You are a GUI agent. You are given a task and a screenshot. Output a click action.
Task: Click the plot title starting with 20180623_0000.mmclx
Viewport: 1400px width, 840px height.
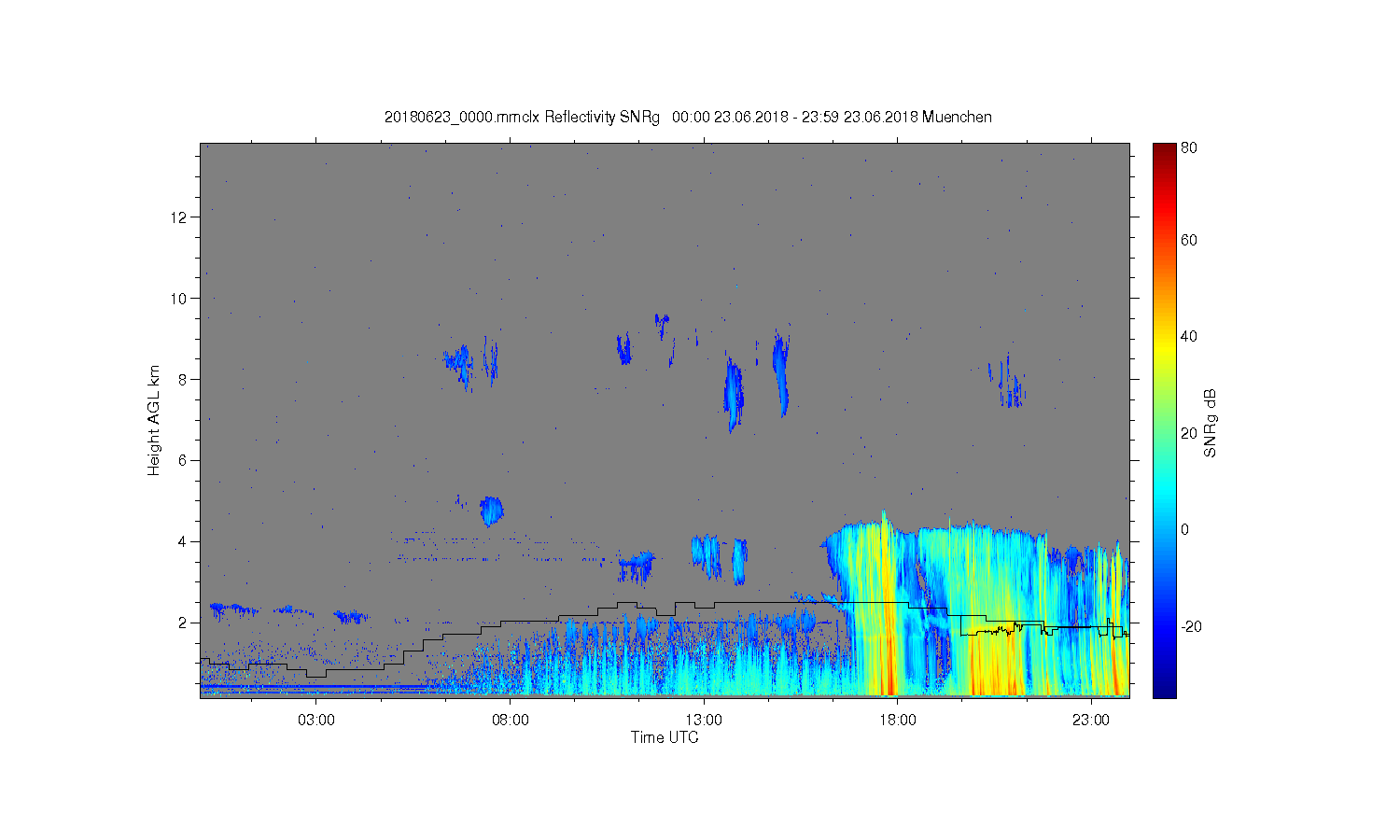coord(688,117)
